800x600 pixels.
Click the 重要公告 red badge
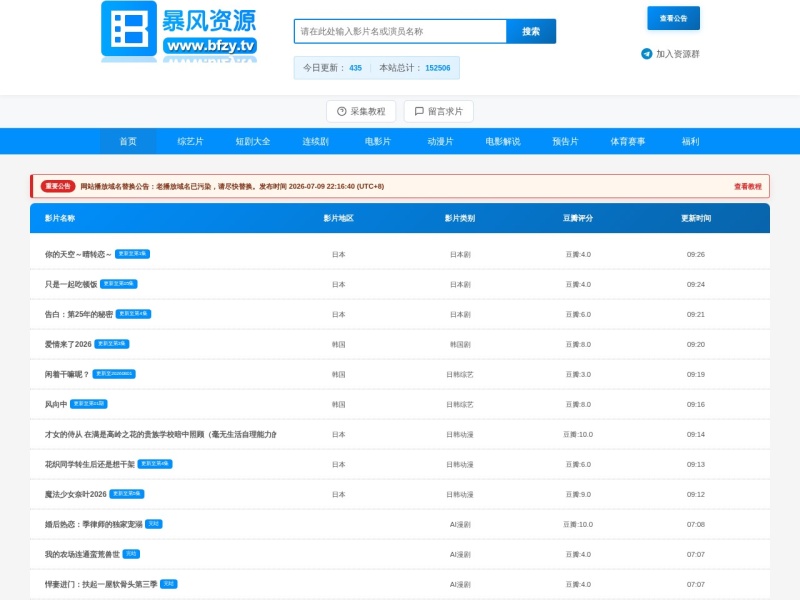coord(58,186)
